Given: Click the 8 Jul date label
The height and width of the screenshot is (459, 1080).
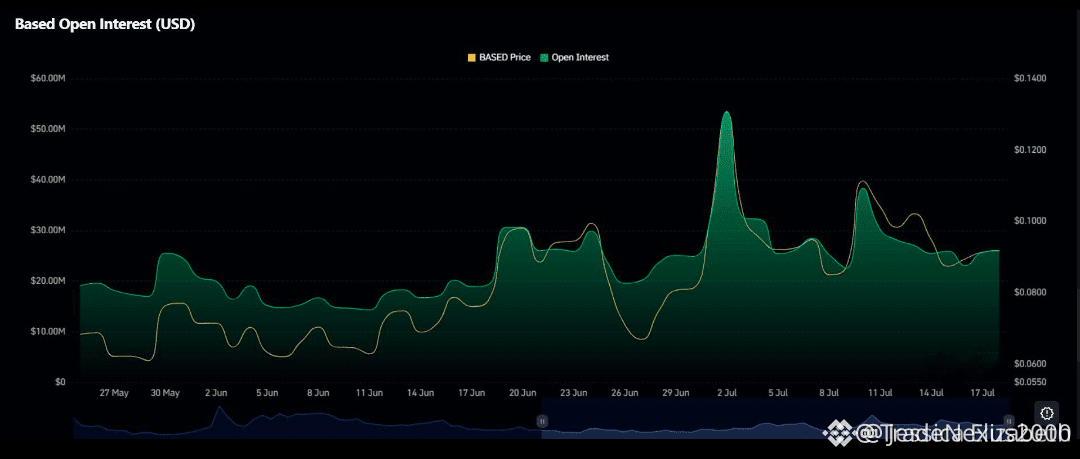Looking at the screenshot, I should pyautogui.click(x=829, y=394).
